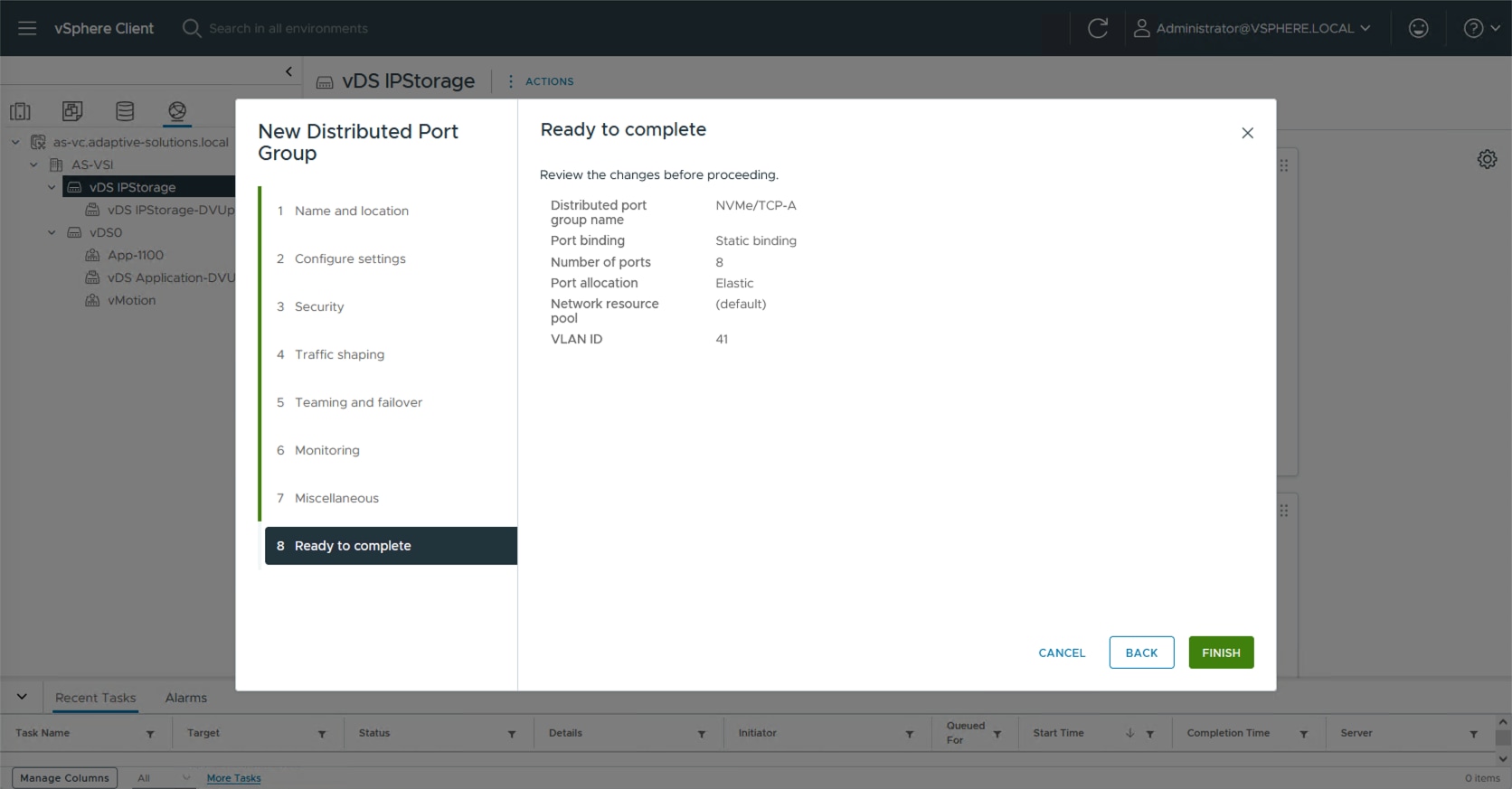1512x789 pixels.
Task: Switch to VMs and Templates inventory view
Action: tap(72, 111)
